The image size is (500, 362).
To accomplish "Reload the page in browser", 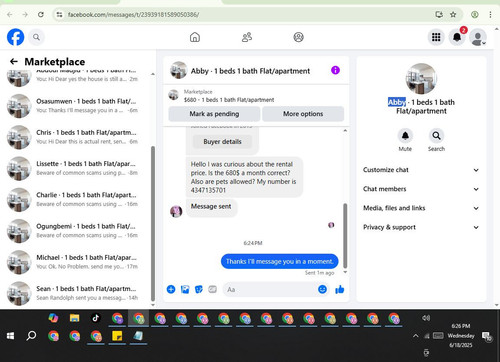I will [x=41, y=14].
